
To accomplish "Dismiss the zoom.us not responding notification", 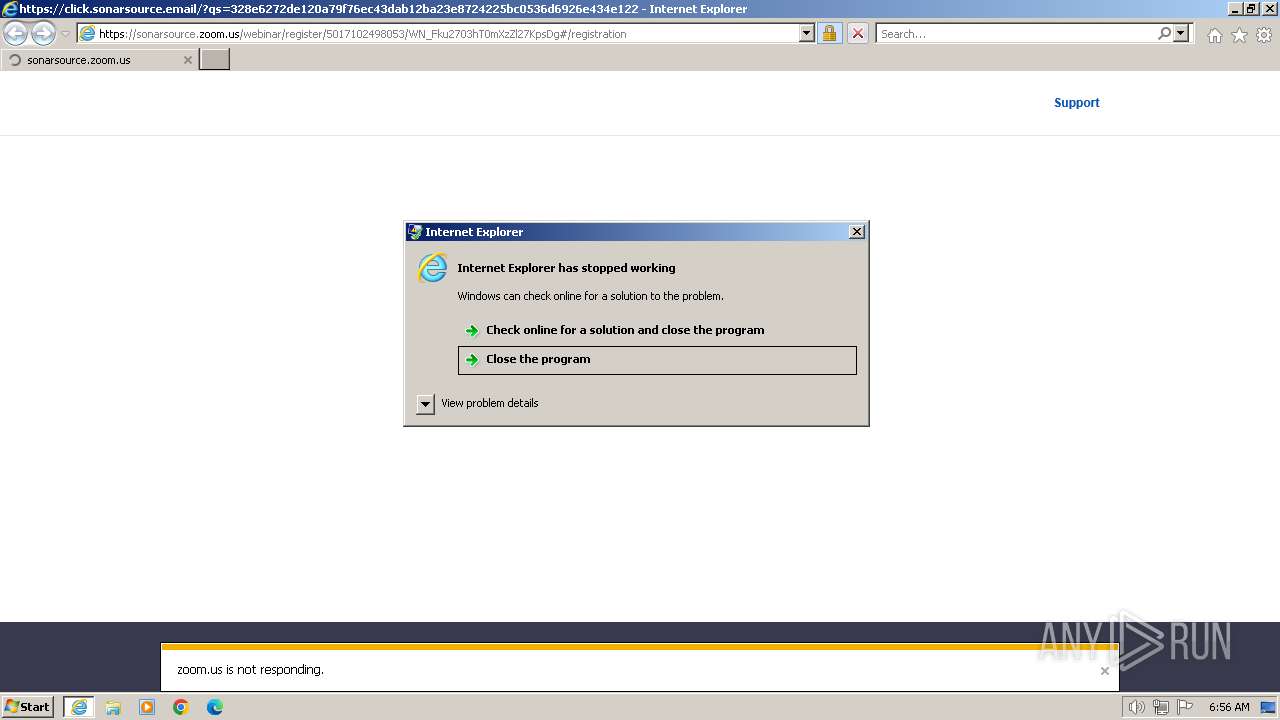I will (1104, 671).
